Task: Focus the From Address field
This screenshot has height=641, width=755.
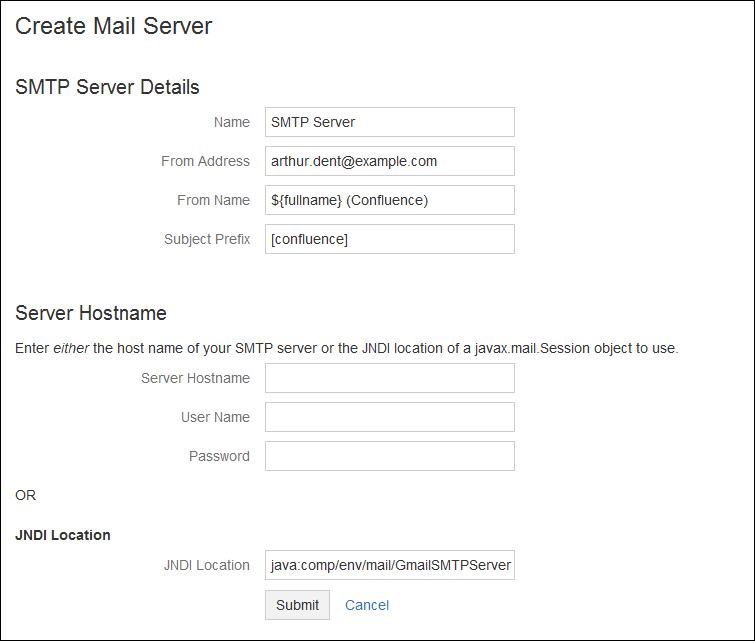Action: (390, 161)
